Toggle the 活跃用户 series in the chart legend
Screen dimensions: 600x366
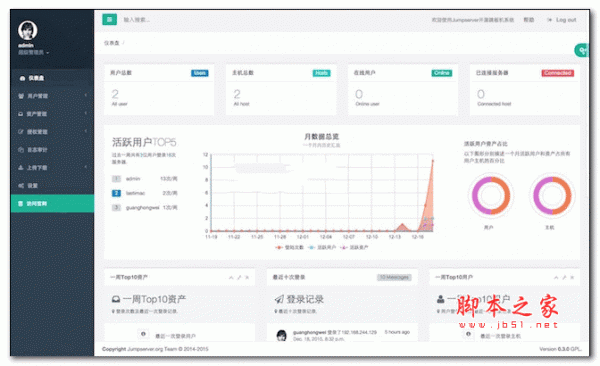(x=322, y=248)
